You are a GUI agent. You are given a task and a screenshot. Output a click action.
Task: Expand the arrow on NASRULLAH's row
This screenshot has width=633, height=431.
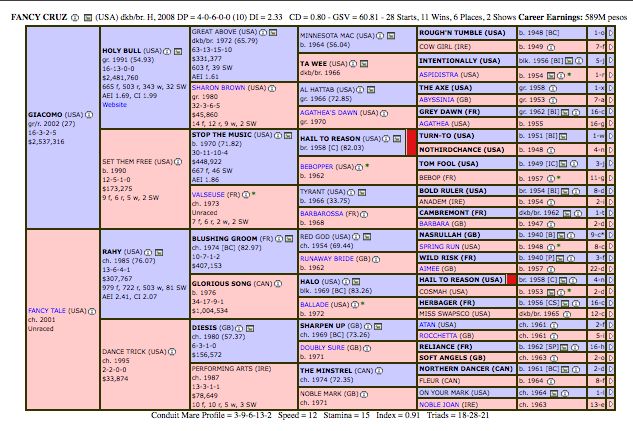[610, 235]
